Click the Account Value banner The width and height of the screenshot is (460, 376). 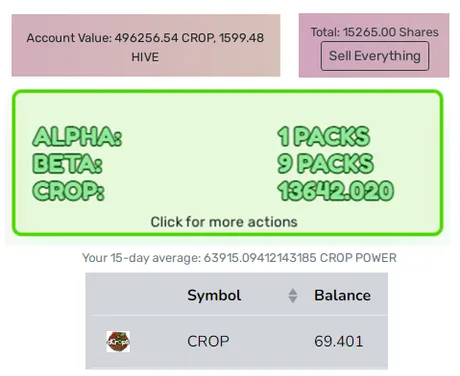146,45
